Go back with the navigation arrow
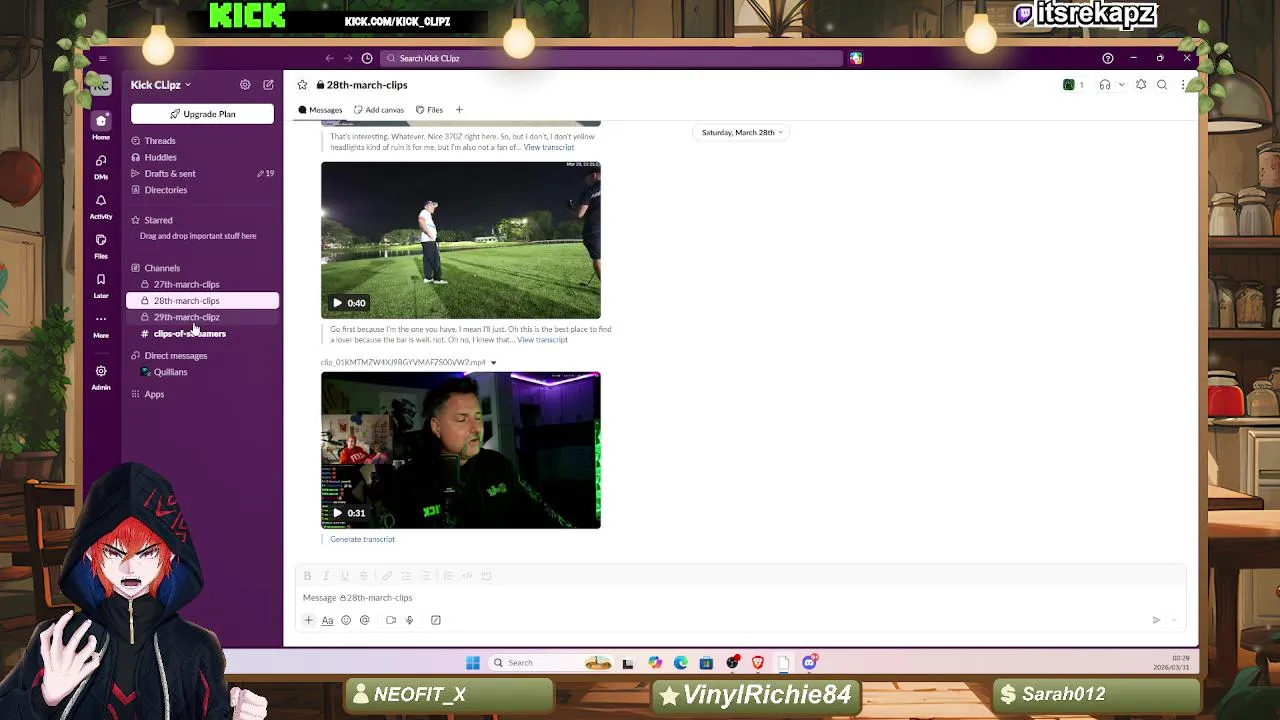 329,58
